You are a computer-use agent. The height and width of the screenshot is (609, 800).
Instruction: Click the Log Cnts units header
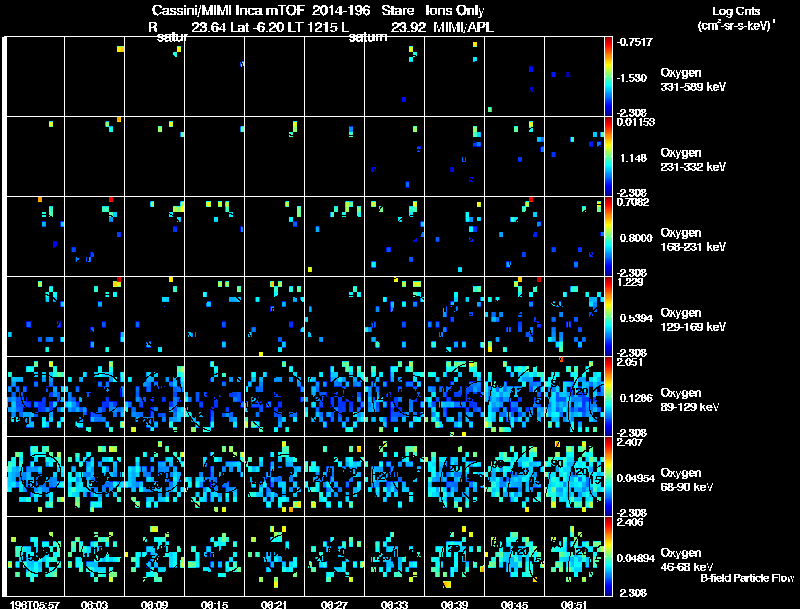[x=735, y=11]
